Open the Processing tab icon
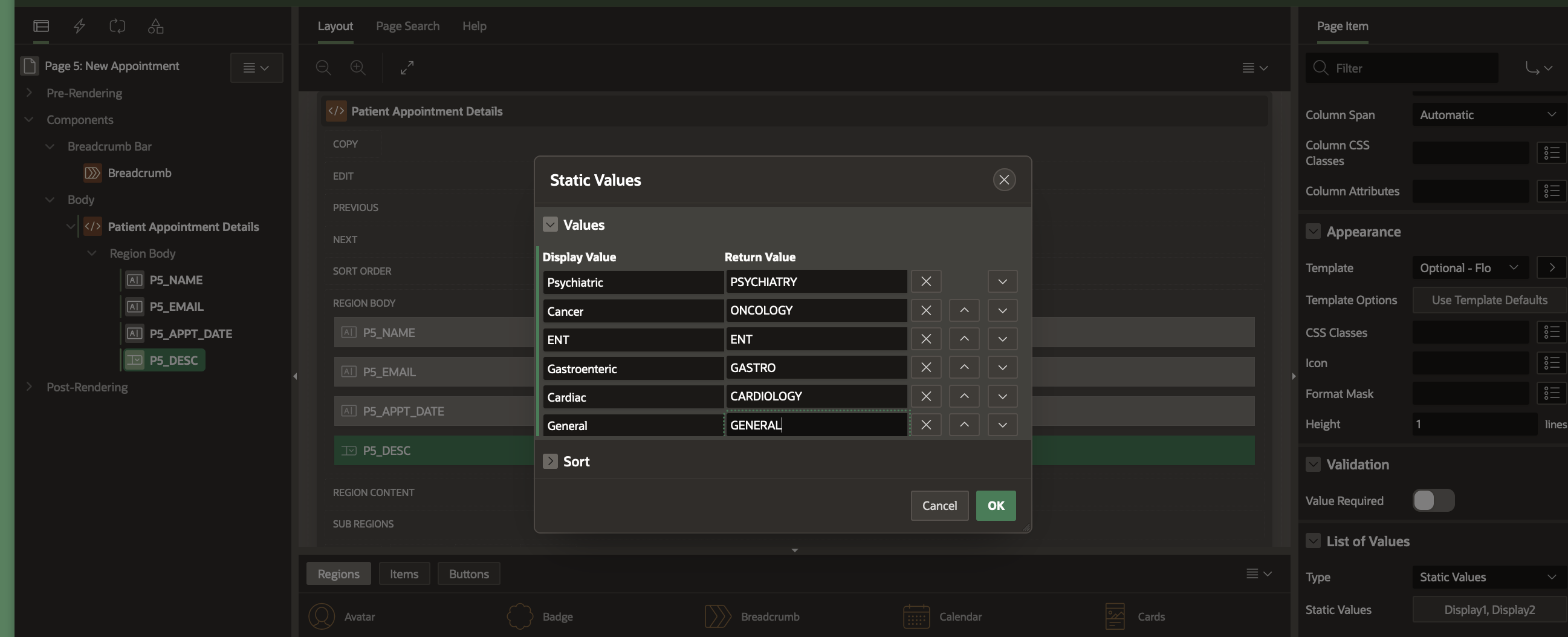Screen dimensions: 1568x637 [x=117, y=26]
